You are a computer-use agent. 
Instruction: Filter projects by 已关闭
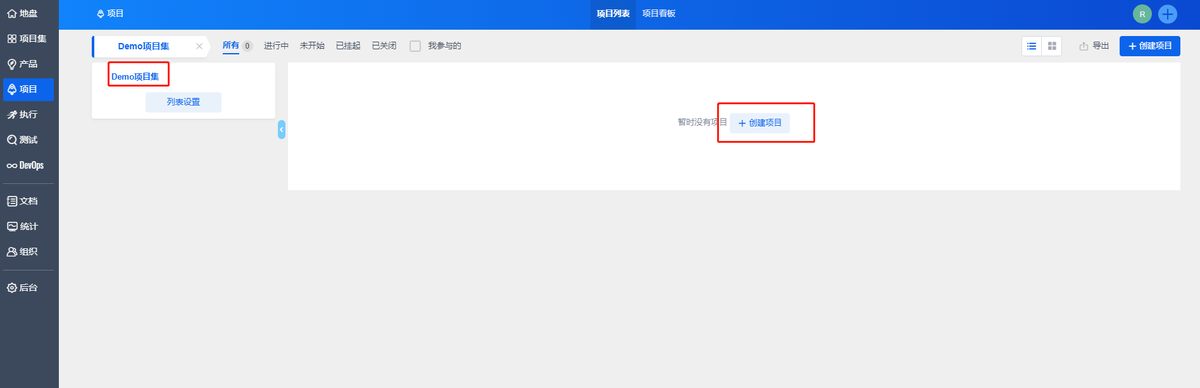[x=384, y=46]
